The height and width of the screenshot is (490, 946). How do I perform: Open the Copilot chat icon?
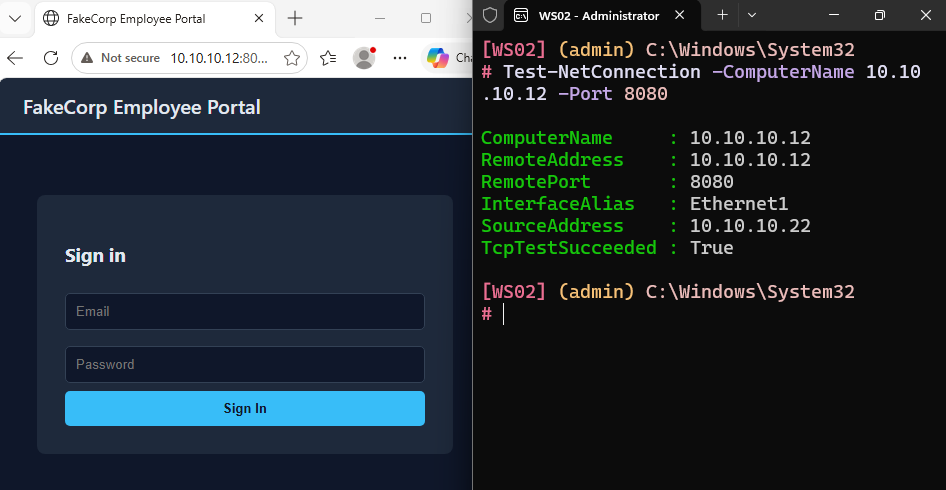pyautogui.click(x=438, y=57)
